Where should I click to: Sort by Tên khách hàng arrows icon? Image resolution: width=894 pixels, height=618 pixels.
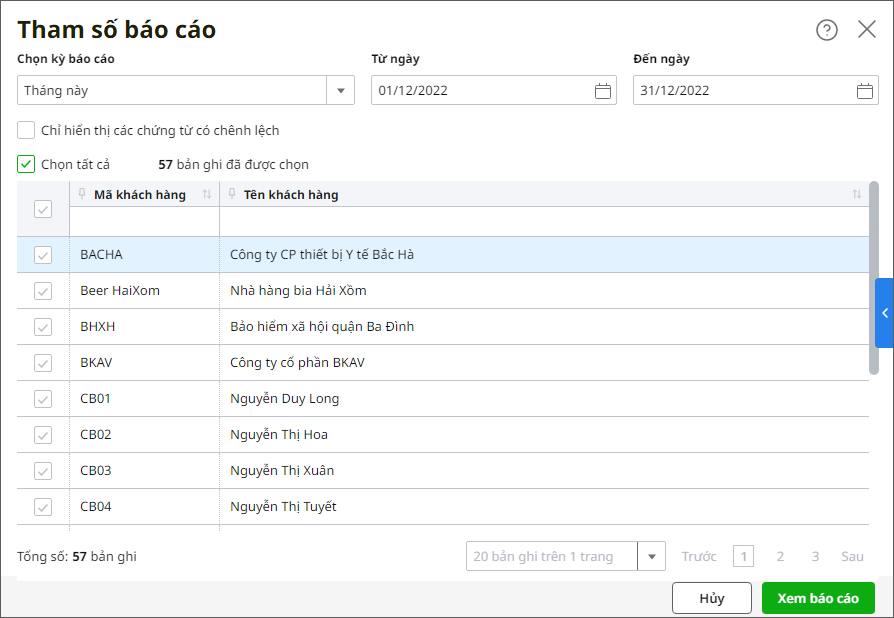(x=857, y=195)
